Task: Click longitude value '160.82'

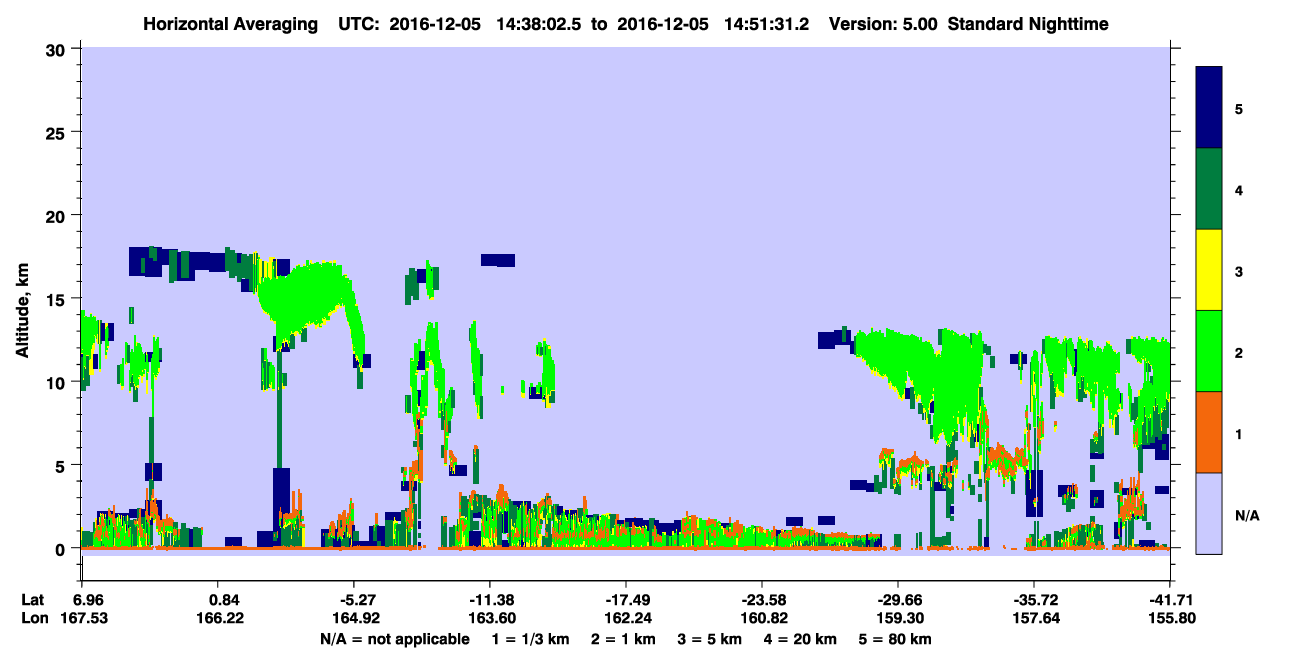Action: tap(763, 618)
